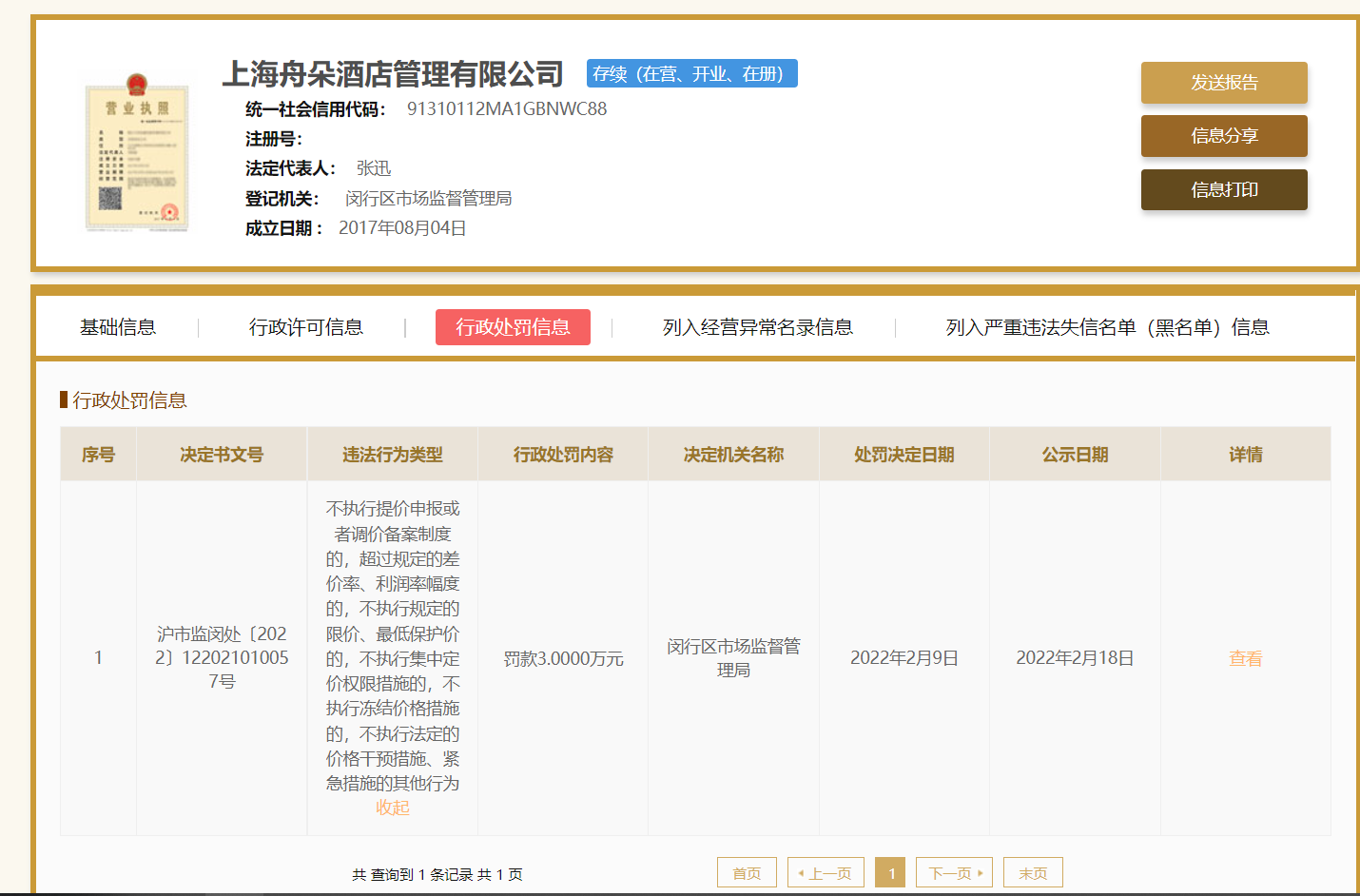1360x896 pixels.
Task: Click the business license thumbnail image
Action: pyautogui.click(x=137, y=152)
